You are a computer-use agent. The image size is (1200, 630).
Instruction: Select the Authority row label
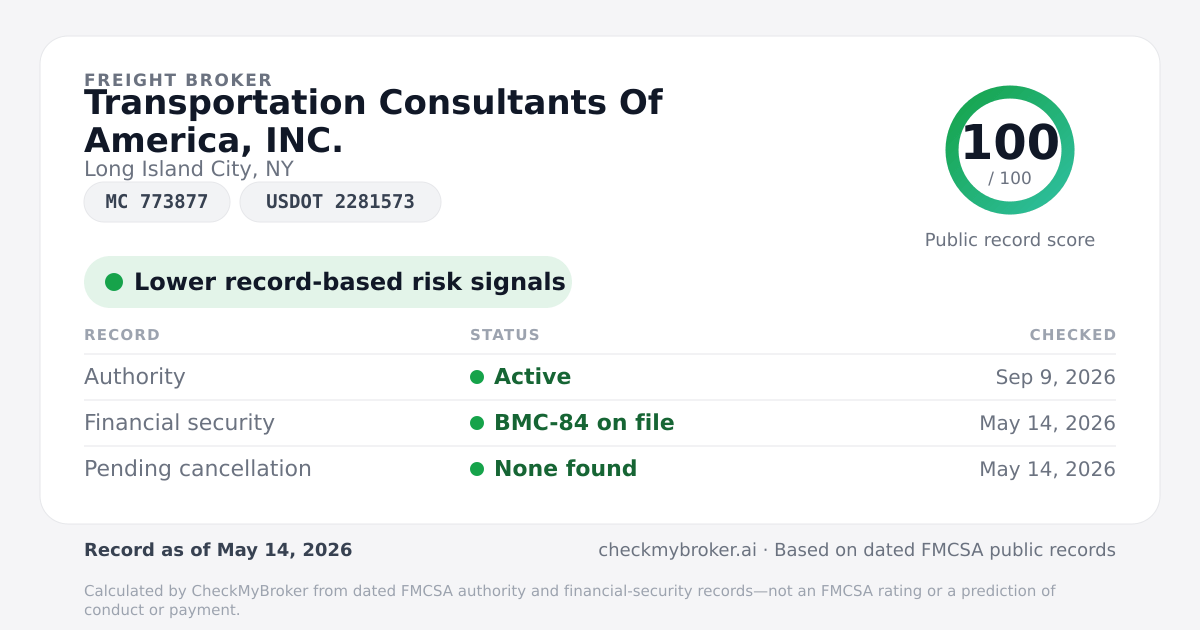tap(135, 377)
